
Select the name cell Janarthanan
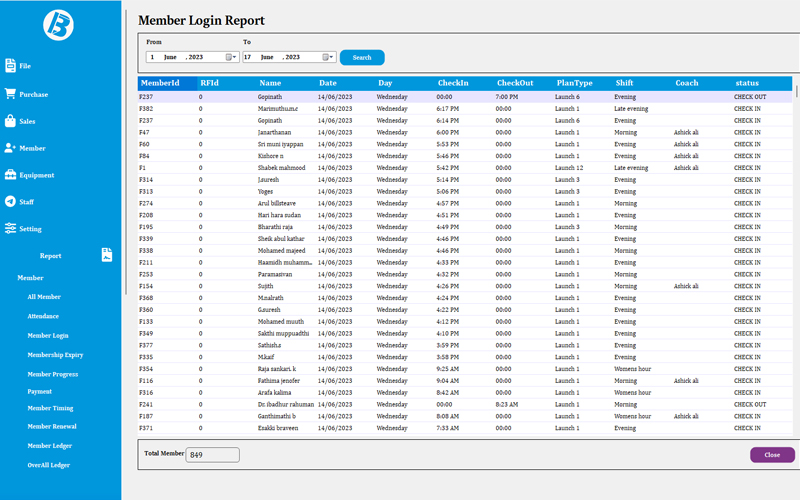[274, 132]
